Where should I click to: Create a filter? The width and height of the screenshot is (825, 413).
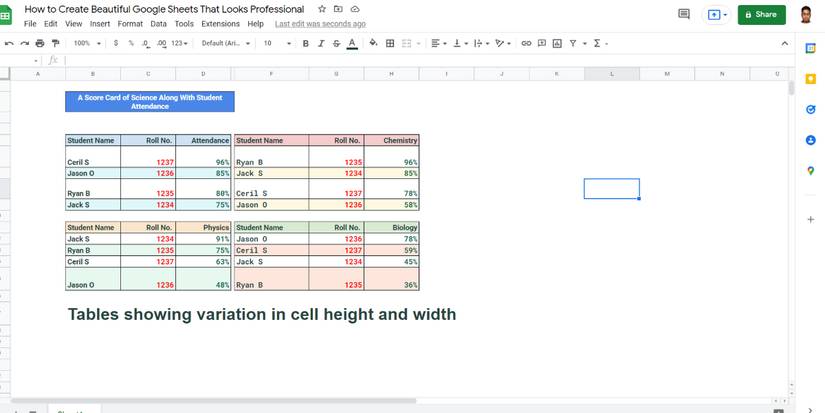572,43
